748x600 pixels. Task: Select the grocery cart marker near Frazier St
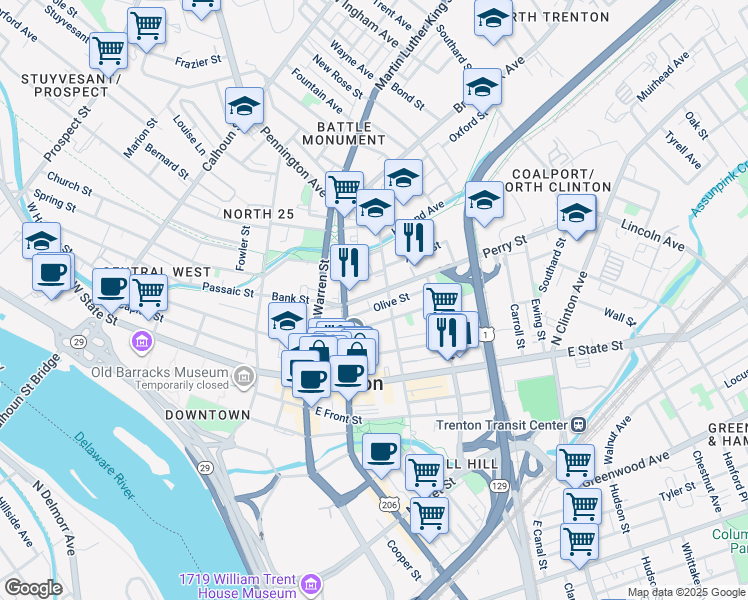click(146, 28)
